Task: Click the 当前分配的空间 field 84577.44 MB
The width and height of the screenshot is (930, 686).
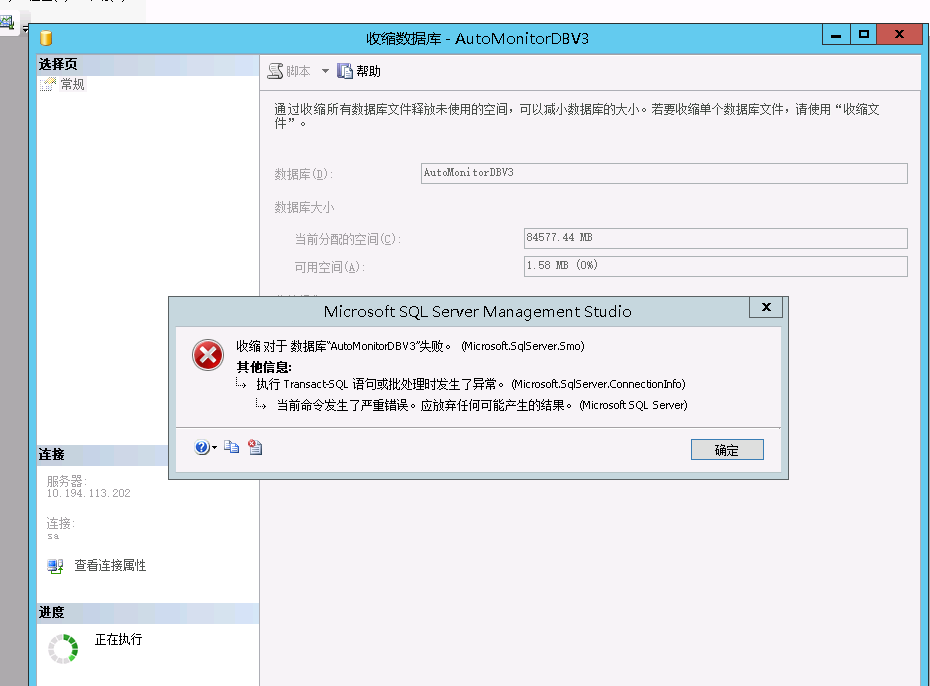Action: tap(715, 238)
